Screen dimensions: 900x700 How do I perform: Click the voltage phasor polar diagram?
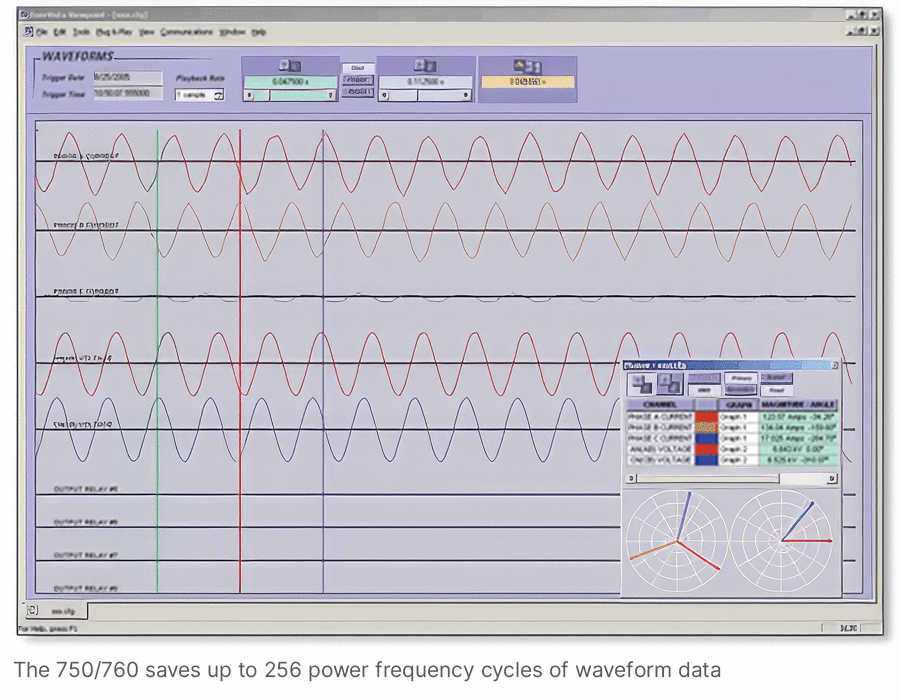[781, 540]
